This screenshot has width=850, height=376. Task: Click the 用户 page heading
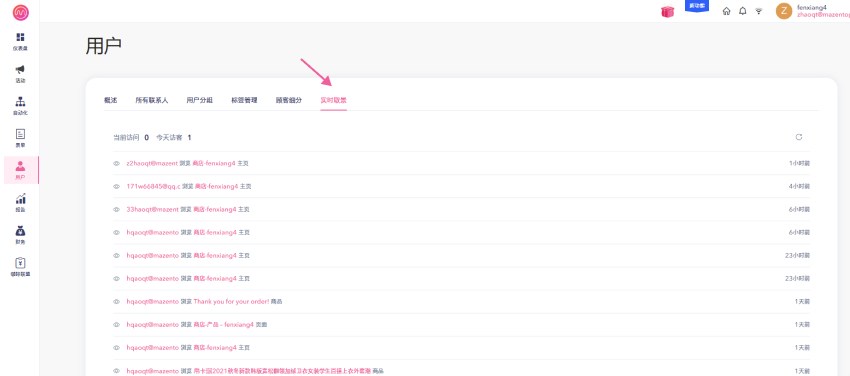click(104, 46)
